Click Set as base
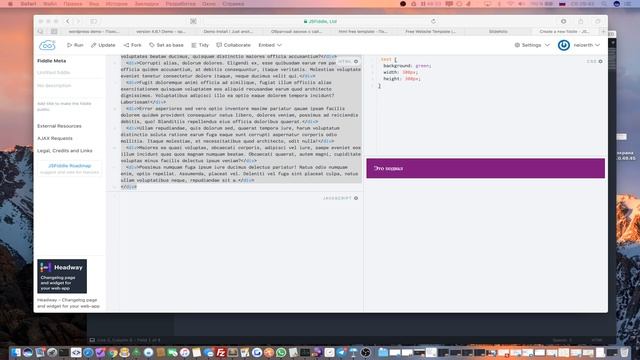This screenshot has height=360, width=640. pyautogui.click(x=166, y=45)
